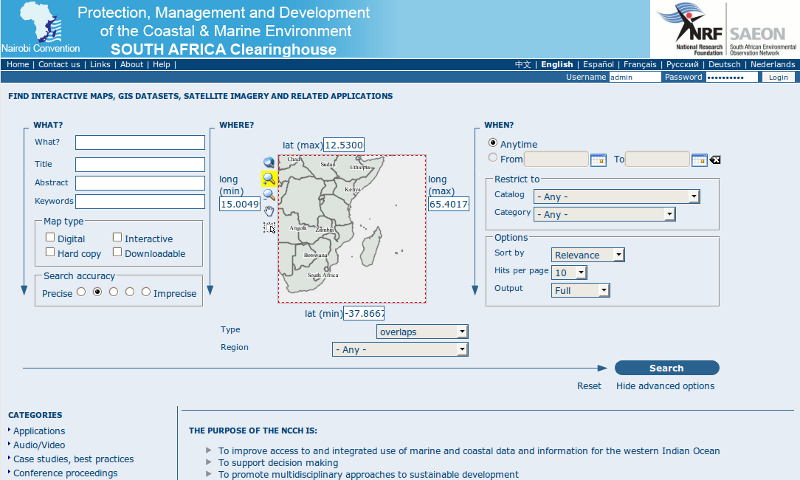Switch language to Deutsch
Image resolution: width=800 pixels, height=480 pixels.
click(724, 64)
